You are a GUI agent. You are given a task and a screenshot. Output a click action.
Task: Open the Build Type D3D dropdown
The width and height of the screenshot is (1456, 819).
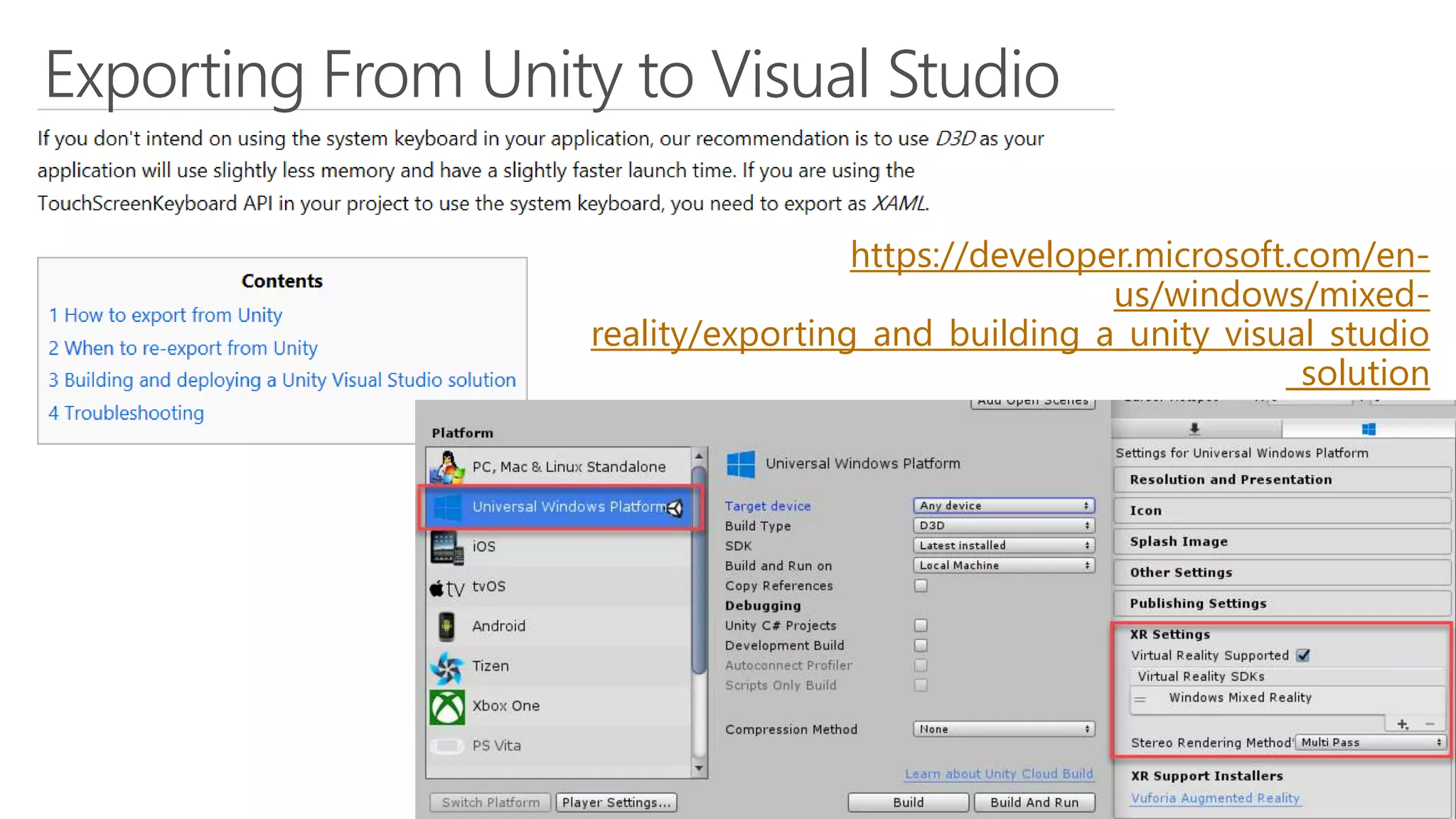tap(1003, 525)
